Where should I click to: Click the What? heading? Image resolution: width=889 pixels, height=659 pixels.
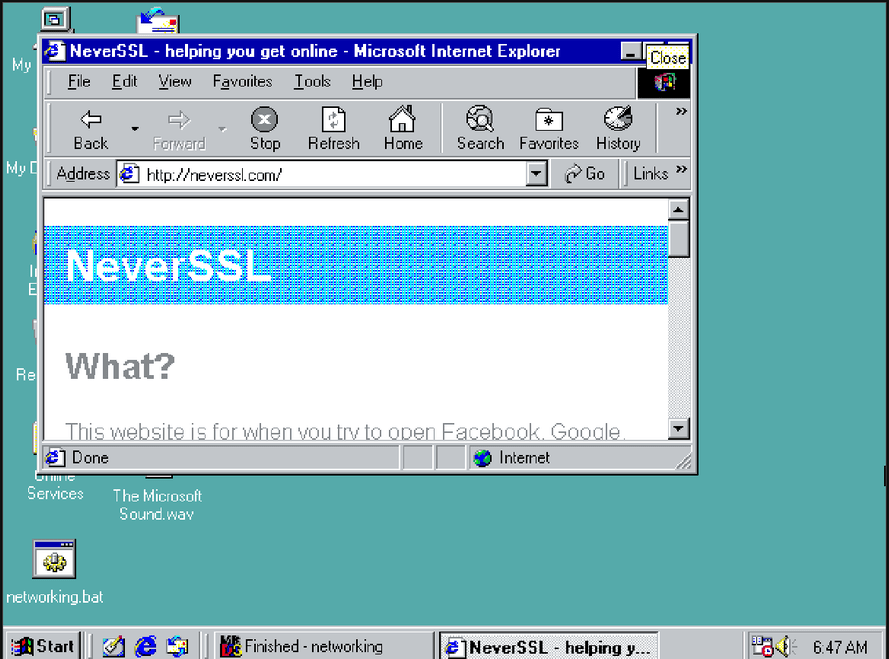point(120,366)
